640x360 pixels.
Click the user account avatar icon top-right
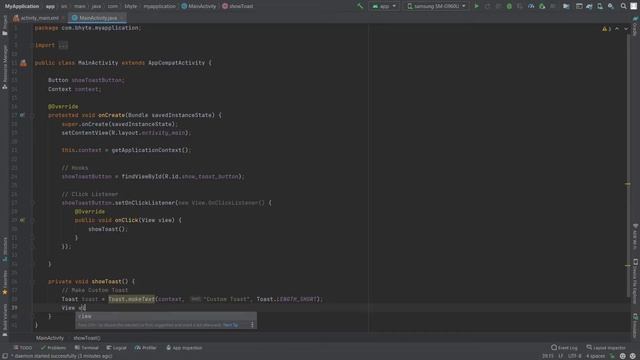coord(634,6)
